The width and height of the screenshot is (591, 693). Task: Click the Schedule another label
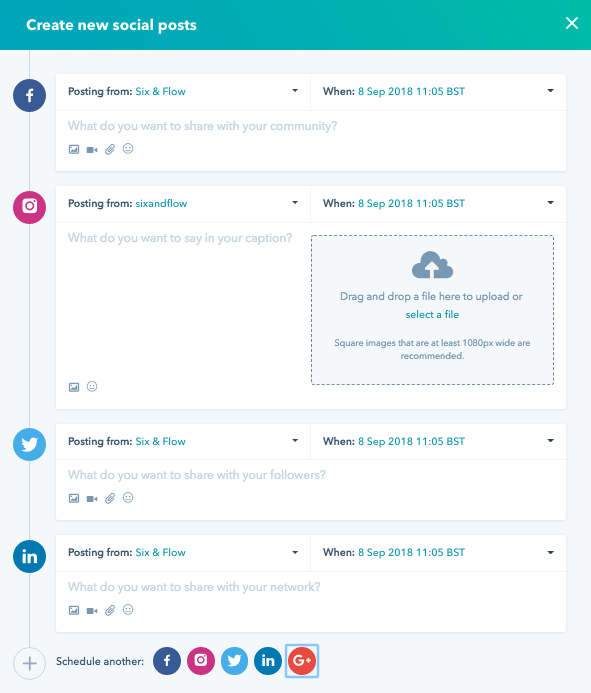[x=100, y=661]
